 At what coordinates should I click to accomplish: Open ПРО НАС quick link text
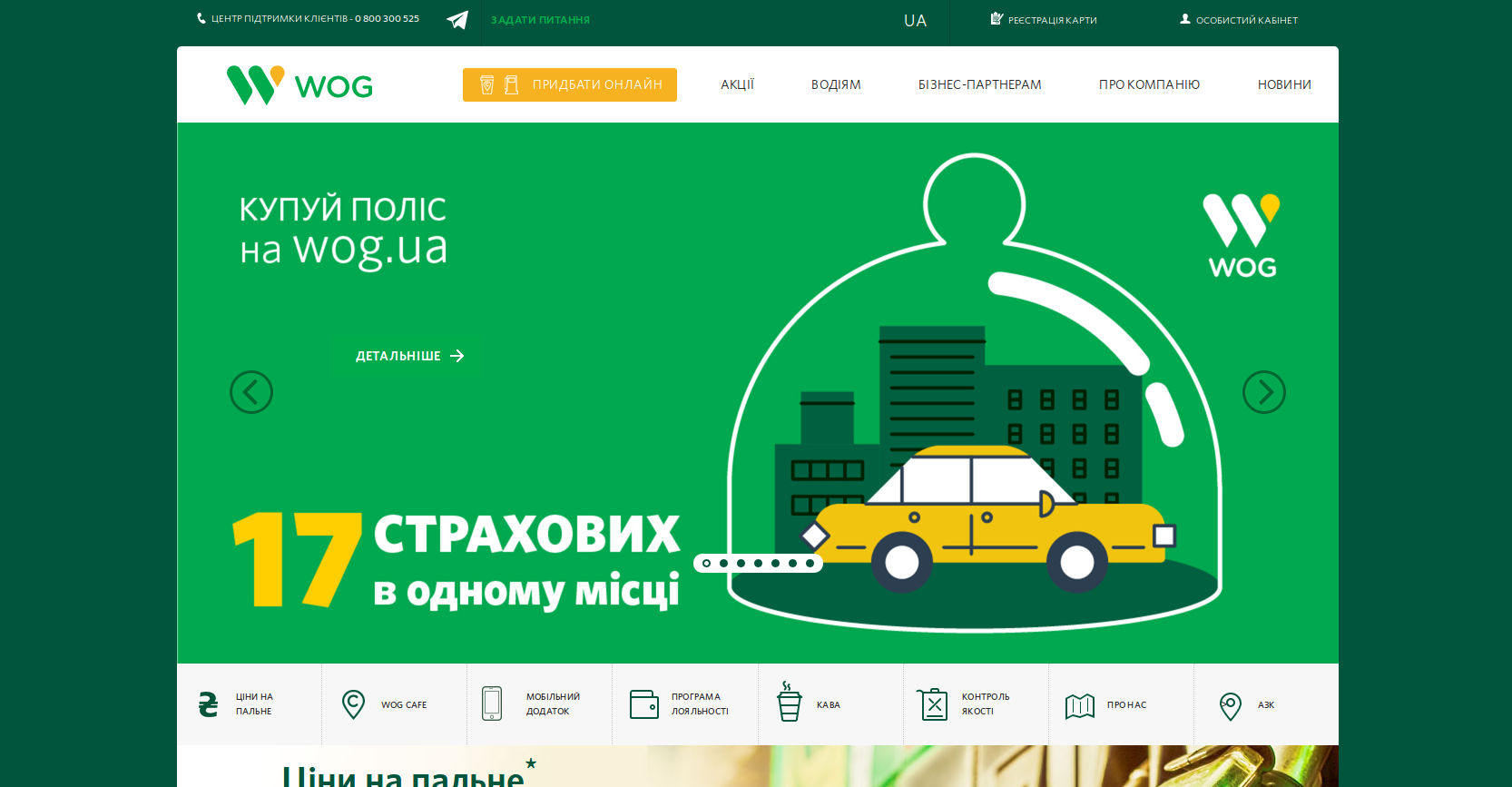[x=1127, y=704]
